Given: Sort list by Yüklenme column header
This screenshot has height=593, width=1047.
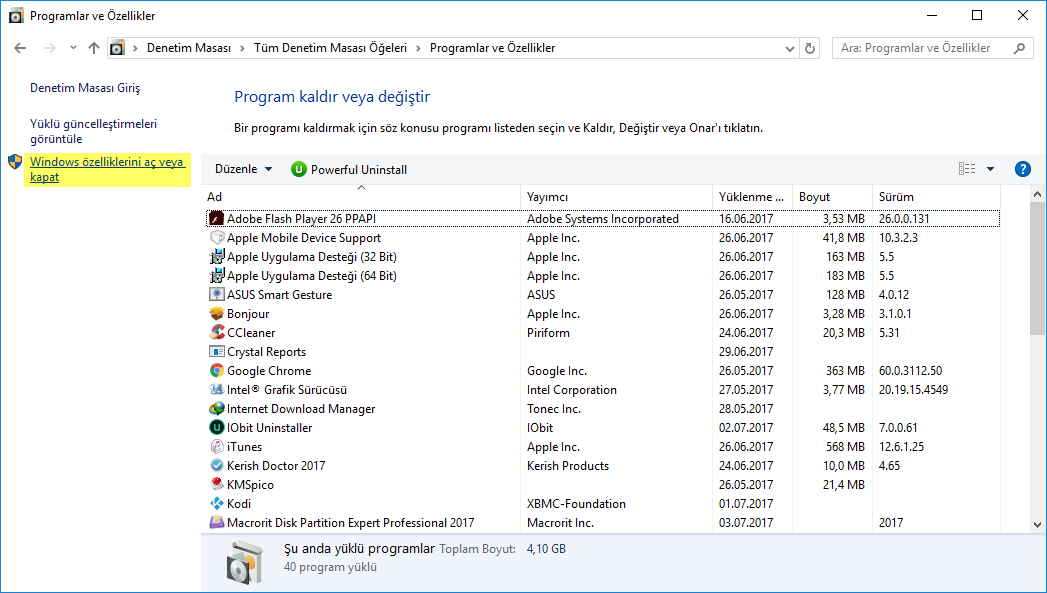Looking at the screenshot, I should (752, 197).
